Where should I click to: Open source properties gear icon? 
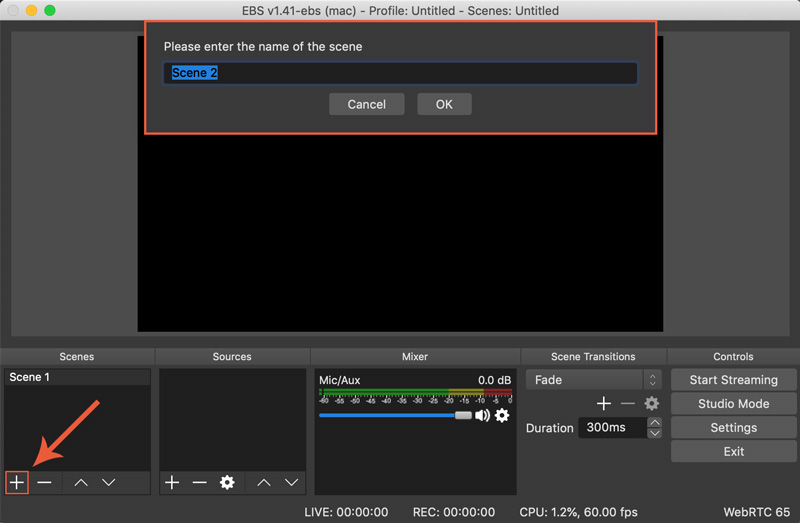click(x=227, y=482)
